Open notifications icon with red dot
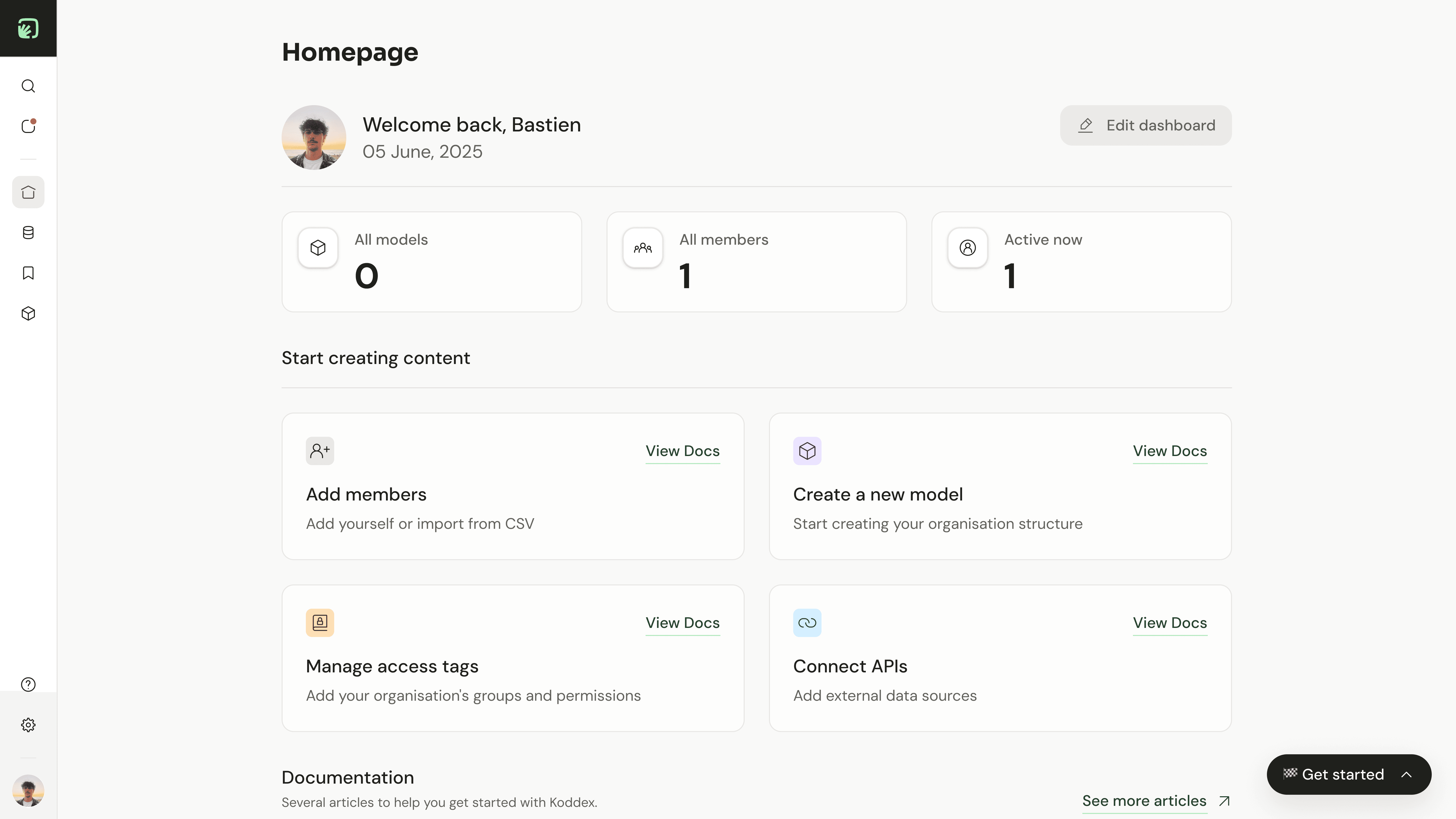This screenshot has height=819, width=1456. tap(28, 126)
